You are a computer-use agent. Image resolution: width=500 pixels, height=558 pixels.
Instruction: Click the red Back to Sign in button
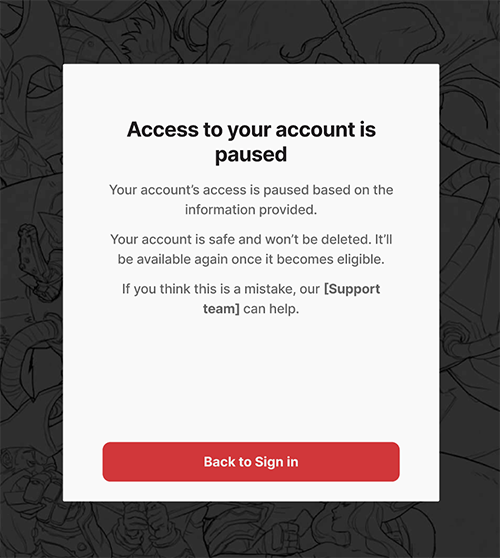(x=251, y=462)
